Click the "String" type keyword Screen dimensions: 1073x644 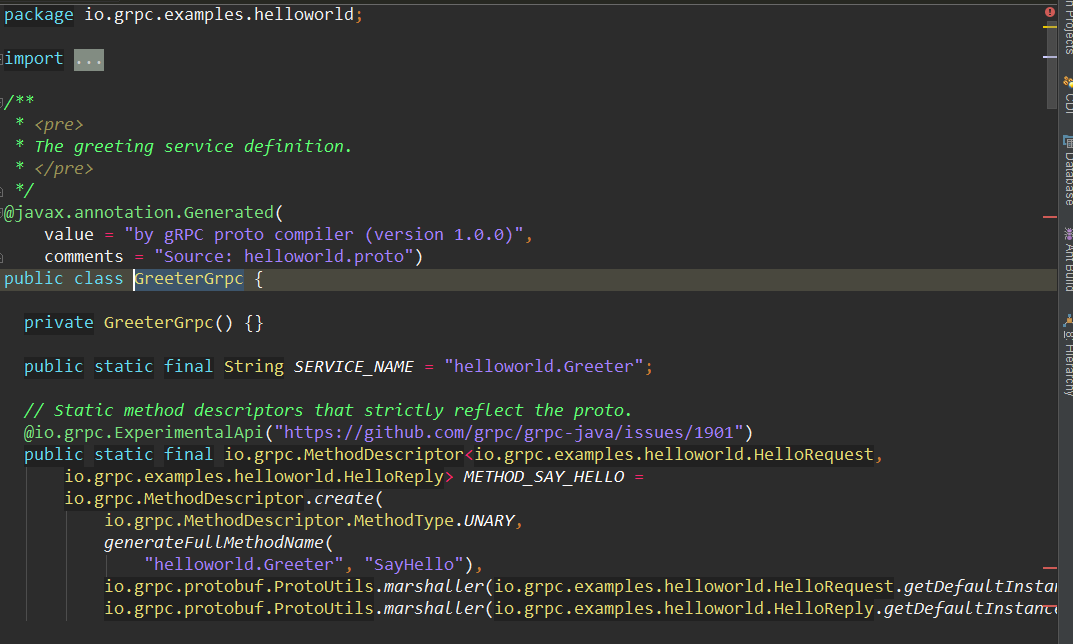pos(254,367)
